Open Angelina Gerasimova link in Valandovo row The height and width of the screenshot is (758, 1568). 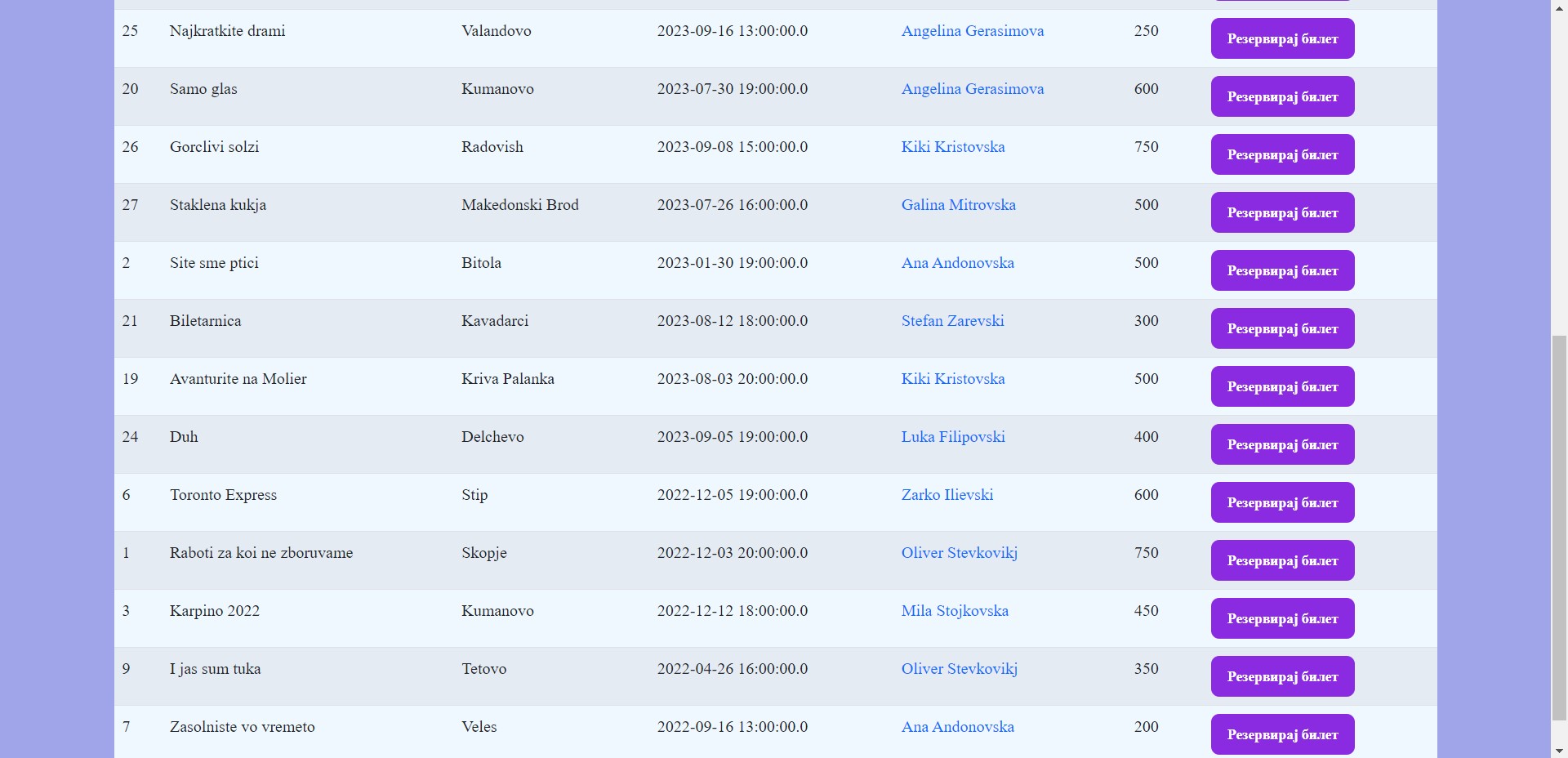972,31
